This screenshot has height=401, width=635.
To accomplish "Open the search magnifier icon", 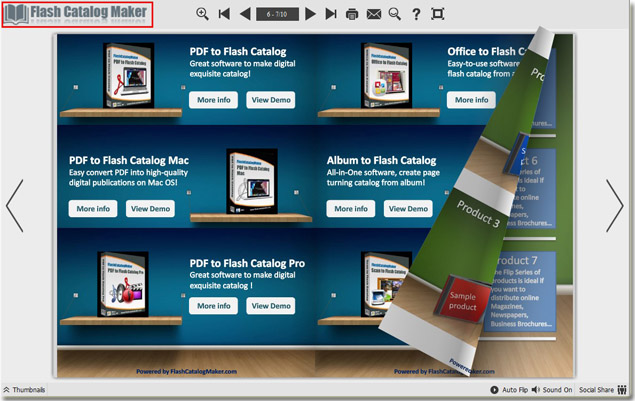I will click(x=394, y=14).
